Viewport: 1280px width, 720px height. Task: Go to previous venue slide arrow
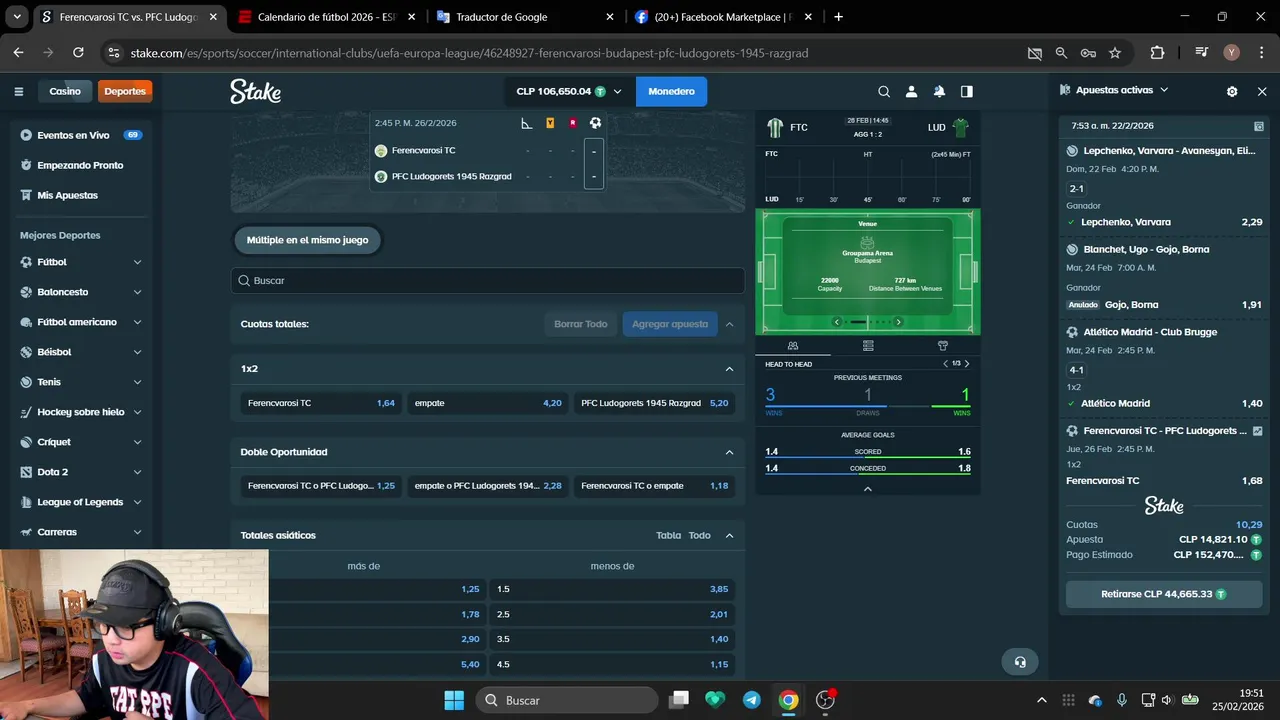point(838,322)
